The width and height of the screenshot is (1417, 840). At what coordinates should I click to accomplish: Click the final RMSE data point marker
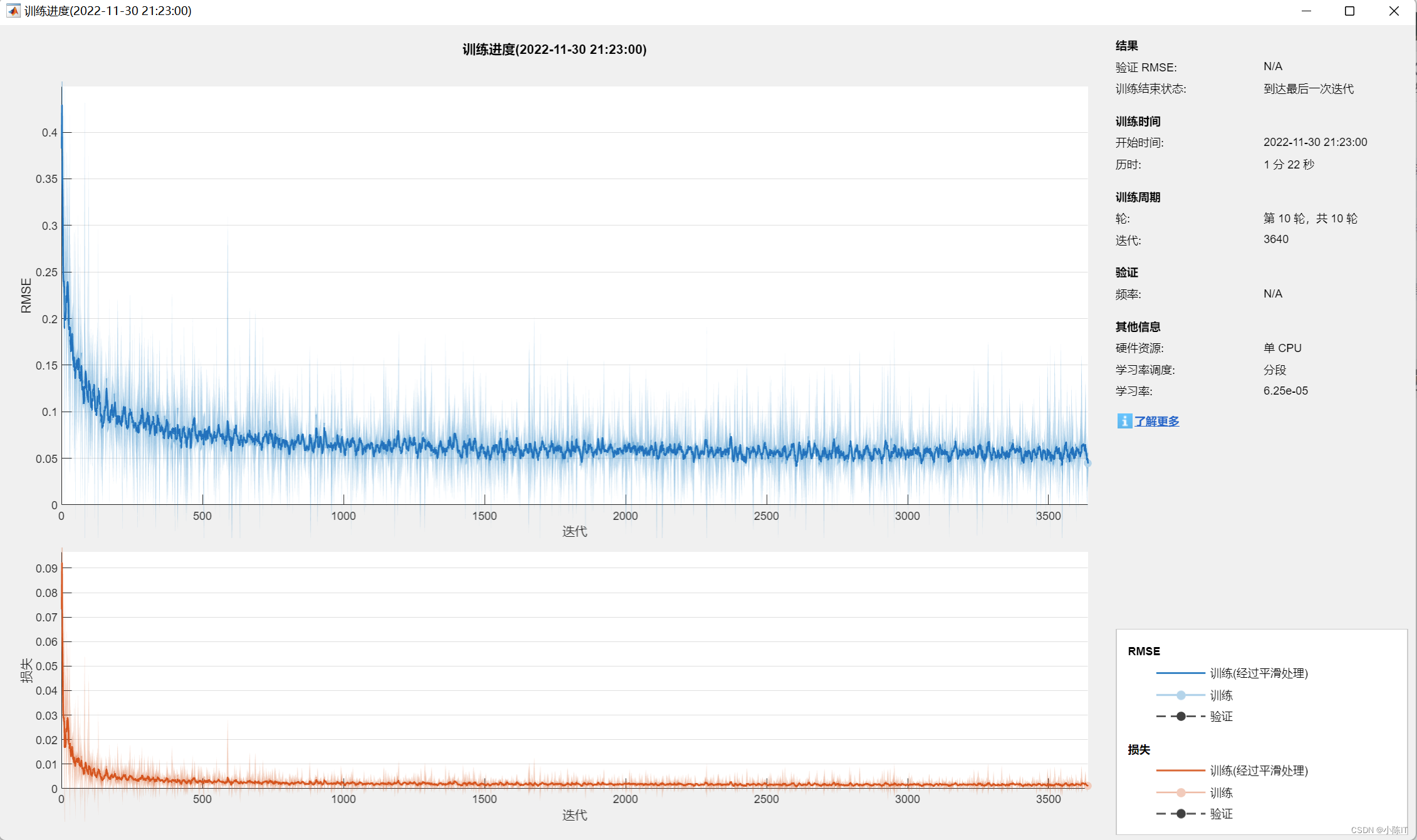click(x=1087, y=464)
